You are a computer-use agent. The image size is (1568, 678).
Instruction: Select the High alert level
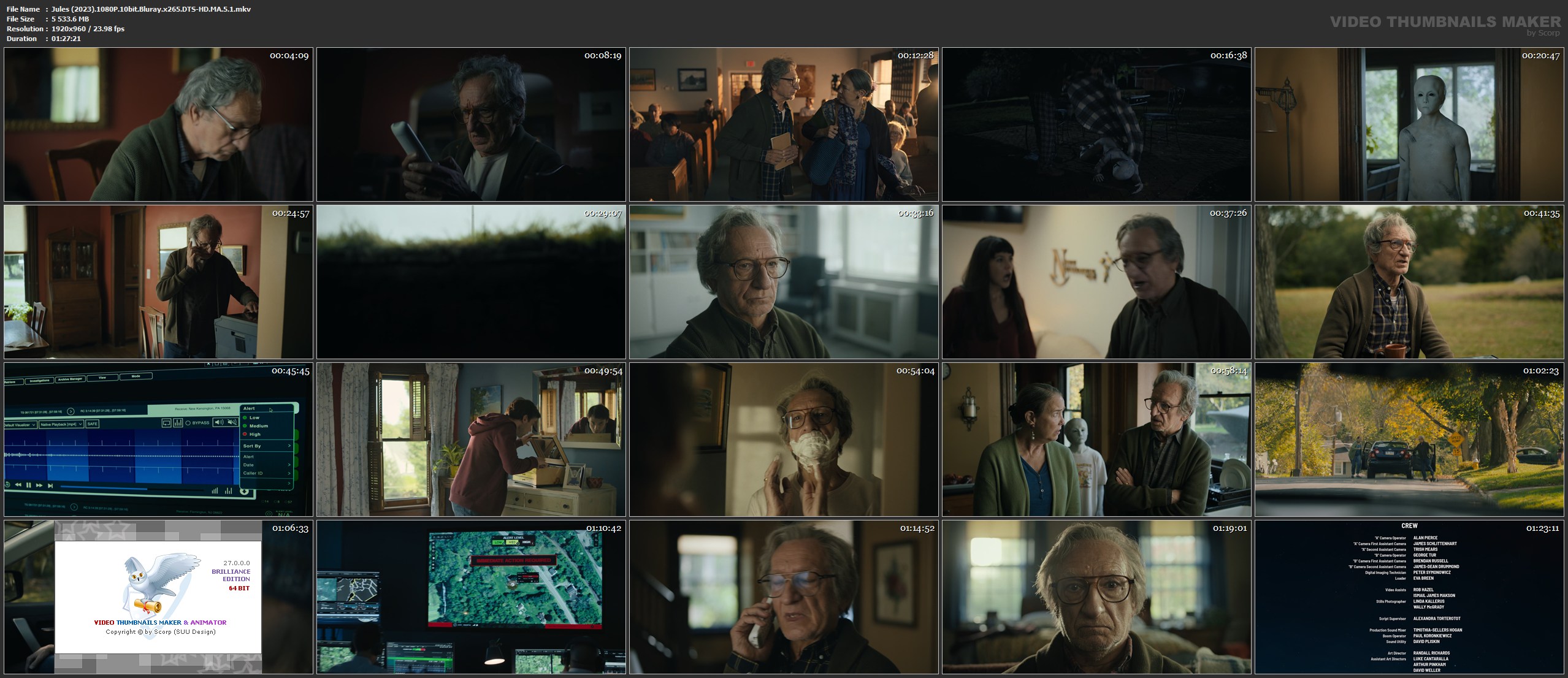point(254,434)
